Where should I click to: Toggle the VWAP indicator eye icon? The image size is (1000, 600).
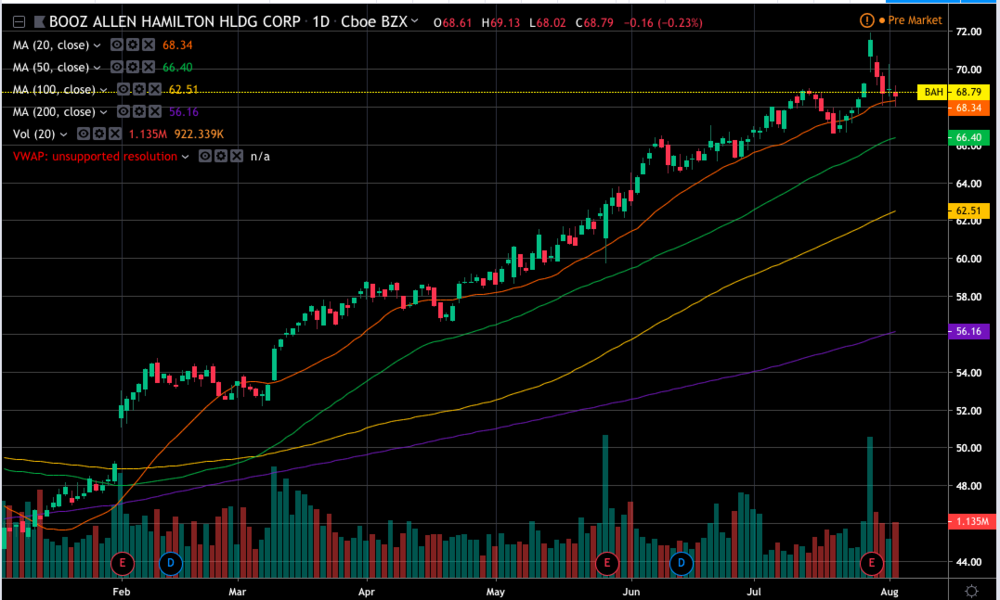204,156
